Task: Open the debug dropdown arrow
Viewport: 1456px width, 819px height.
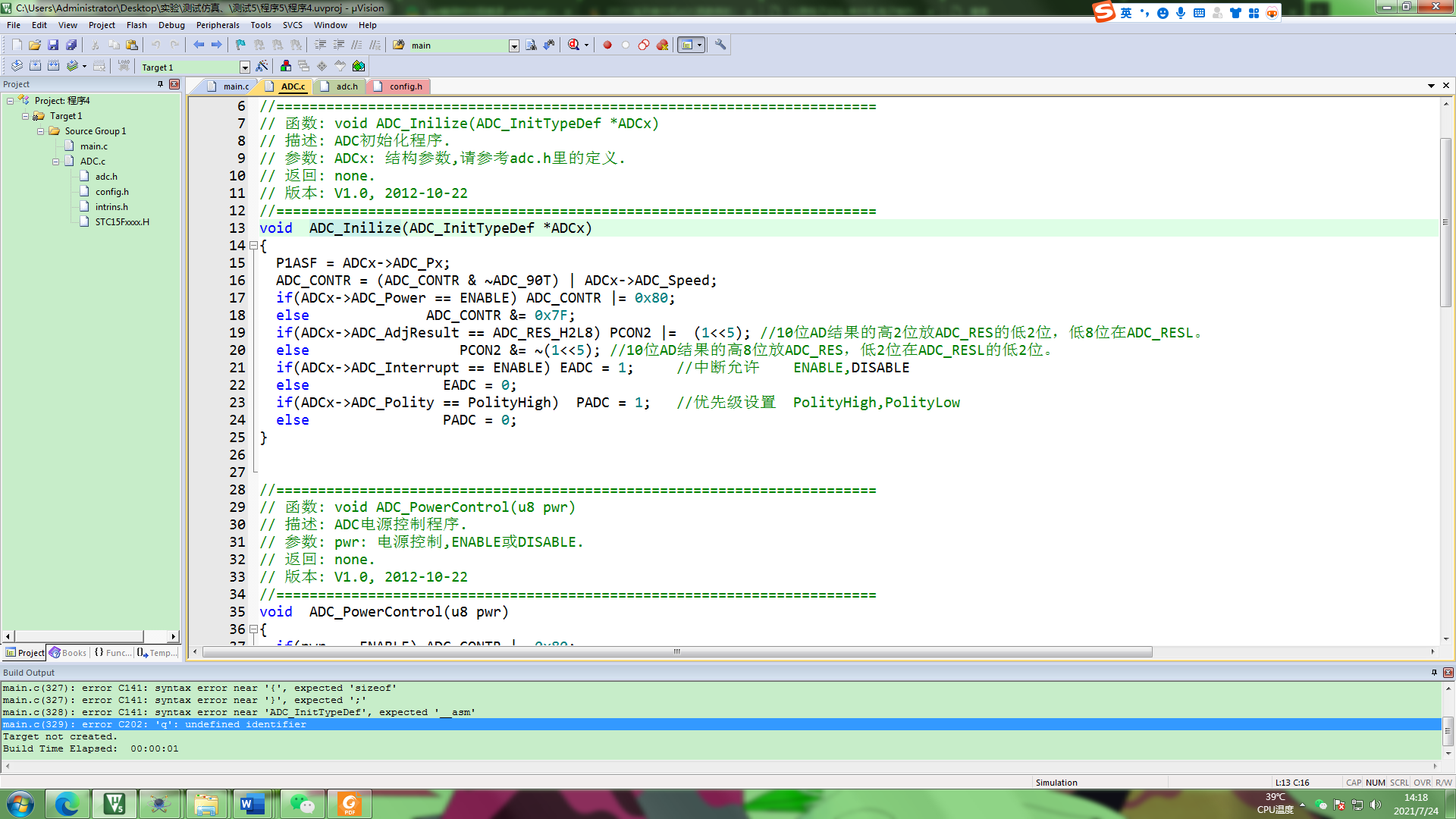Action: tap(586, 45)
